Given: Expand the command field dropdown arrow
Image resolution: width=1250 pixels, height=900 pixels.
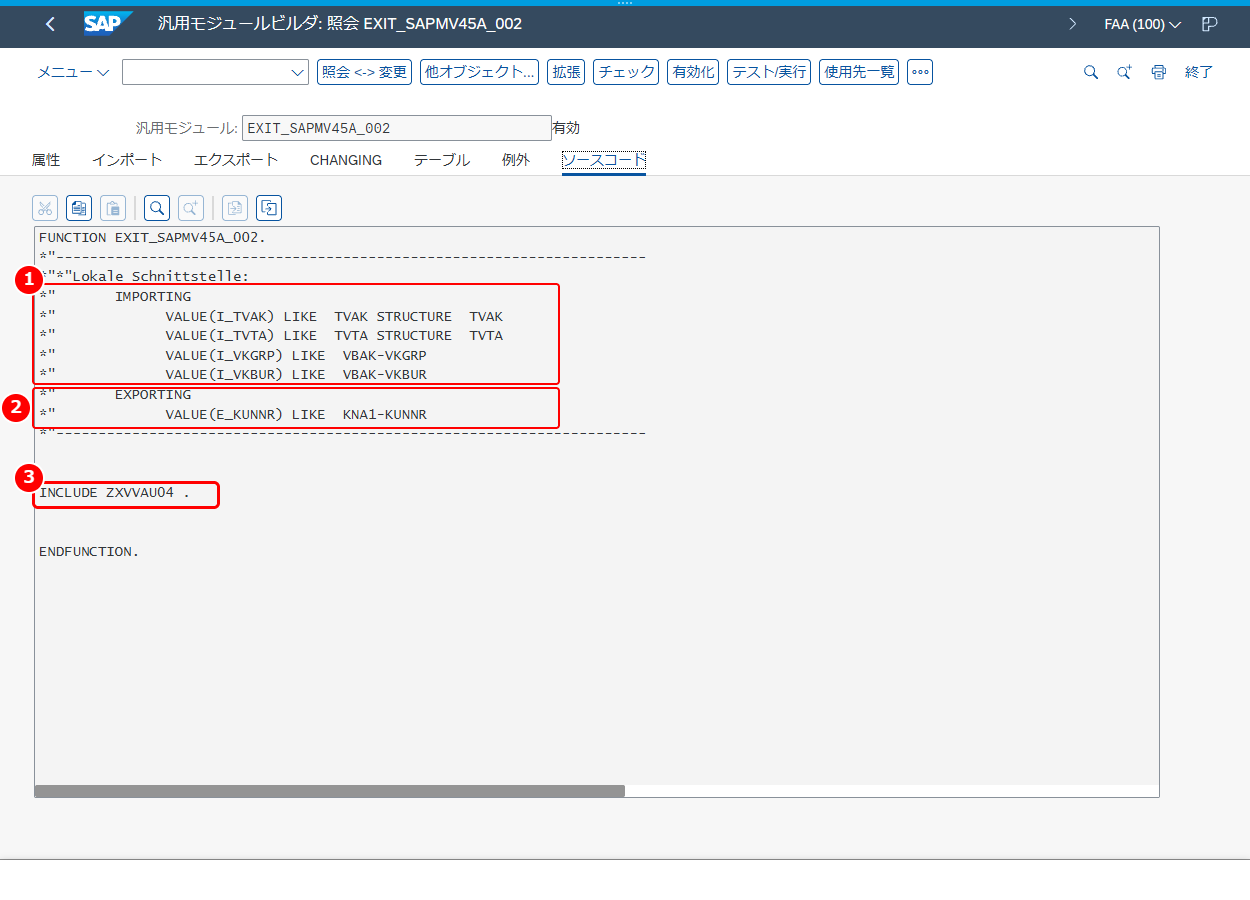Looking at the screenshot, I should (x=297, y=72).
